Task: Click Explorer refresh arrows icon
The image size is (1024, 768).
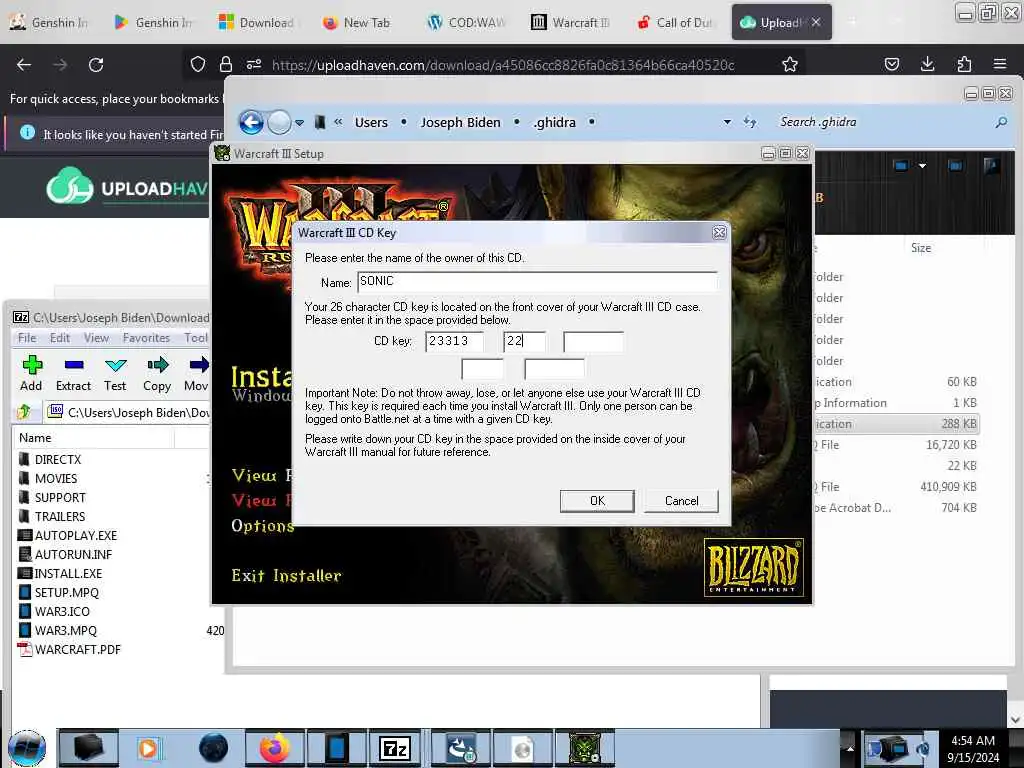Action: [x=750, y=122]
